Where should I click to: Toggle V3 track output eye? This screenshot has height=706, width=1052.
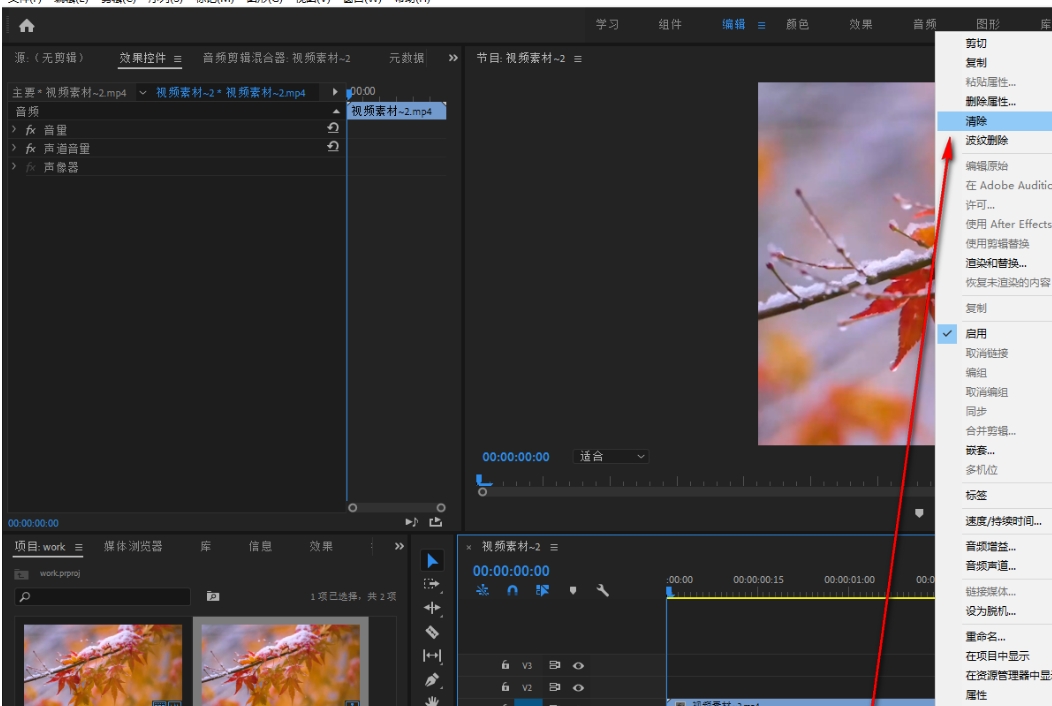click(578, 666)
